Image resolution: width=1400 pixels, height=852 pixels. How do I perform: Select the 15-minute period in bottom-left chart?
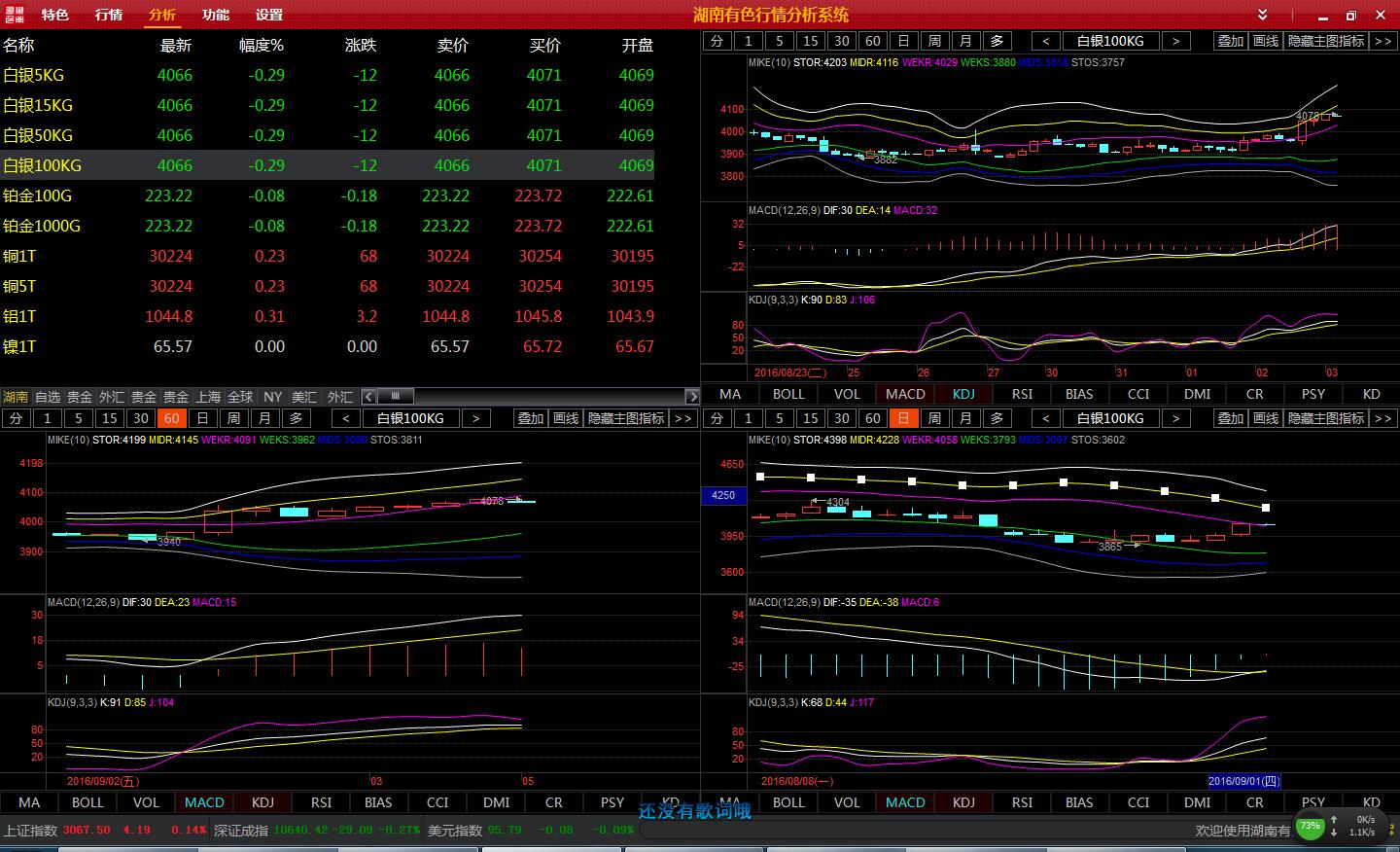click(109, 418)
